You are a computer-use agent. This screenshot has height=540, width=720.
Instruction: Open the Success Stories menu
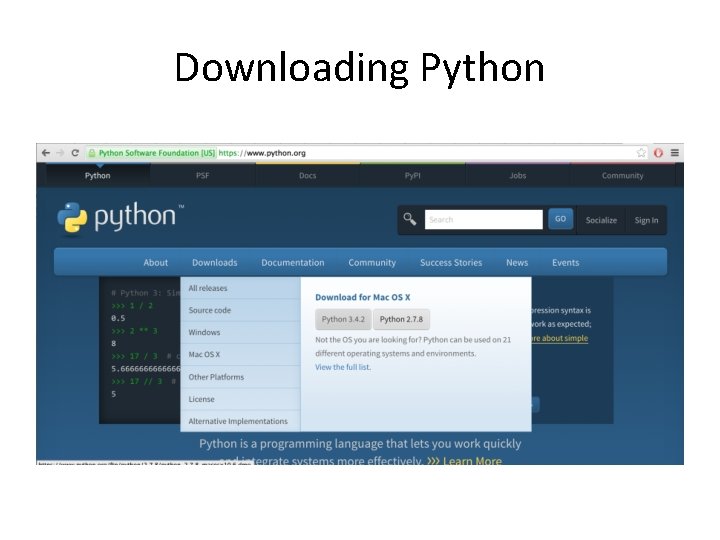pyautogui.click(x=451, y=263)
